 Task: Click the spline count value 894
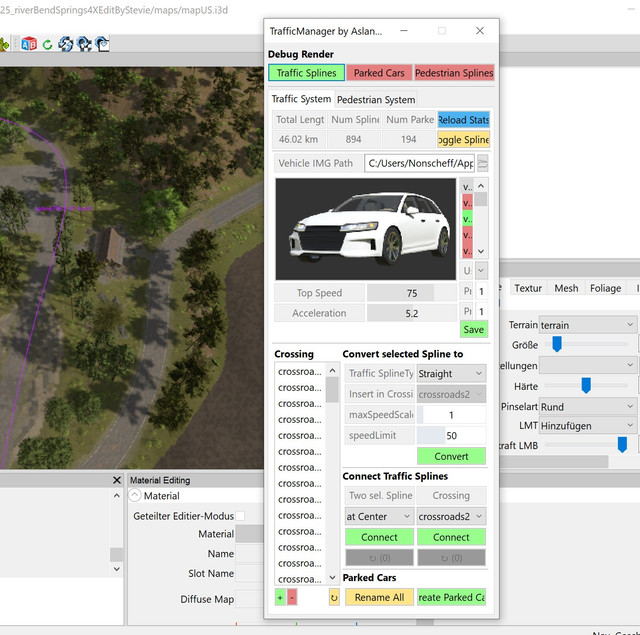click(353, 140)
